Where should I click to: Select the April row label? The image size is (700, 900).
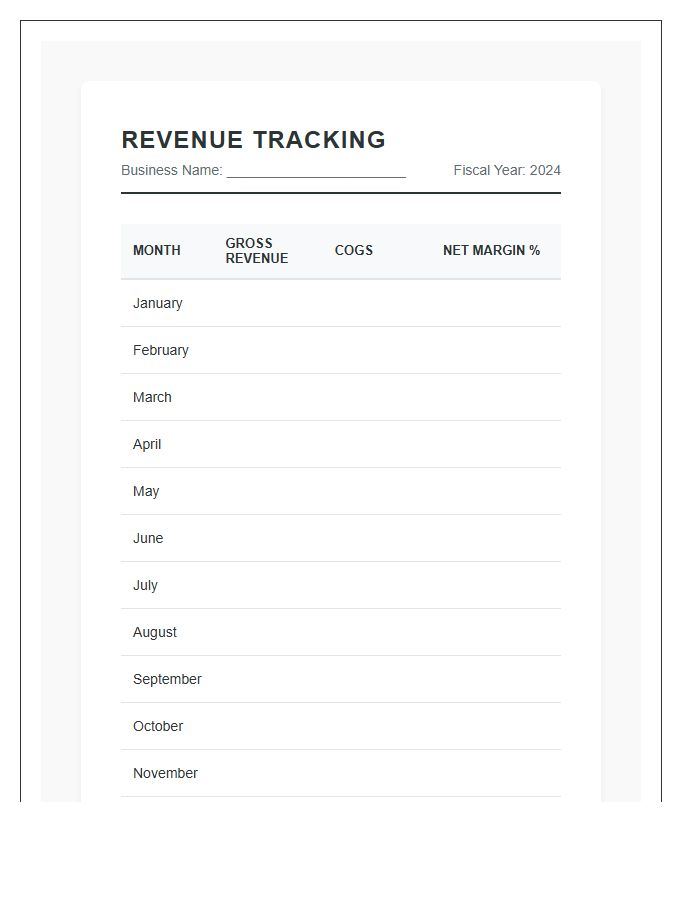(x=147, y=444)
